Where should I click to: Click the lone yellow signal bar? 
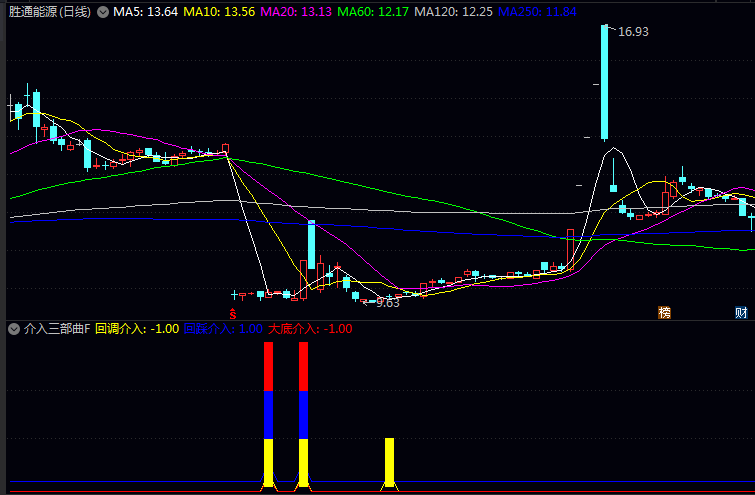click(390, 462)
